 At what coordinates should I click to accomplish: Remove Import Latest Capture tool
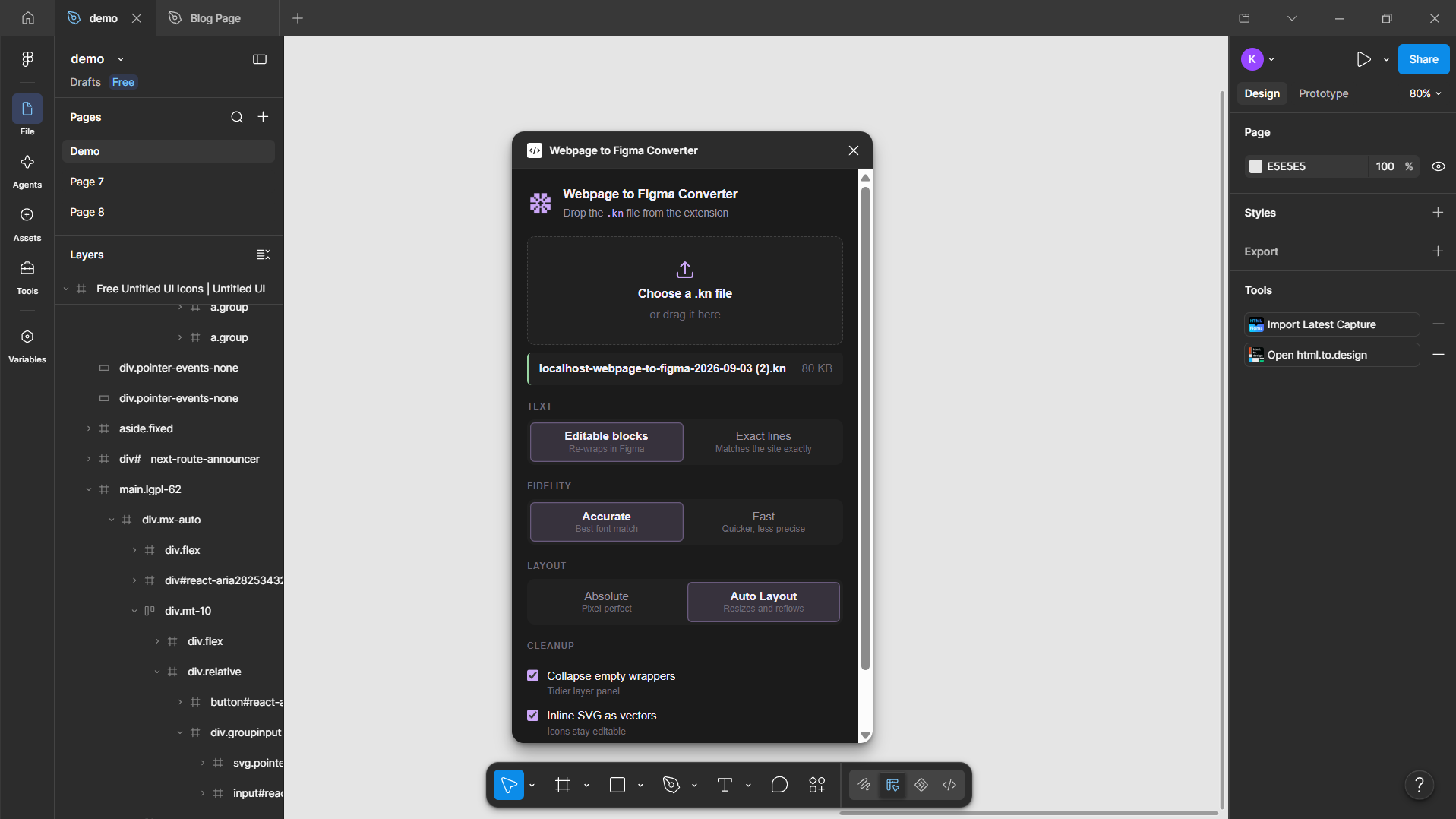point(1438,324)
